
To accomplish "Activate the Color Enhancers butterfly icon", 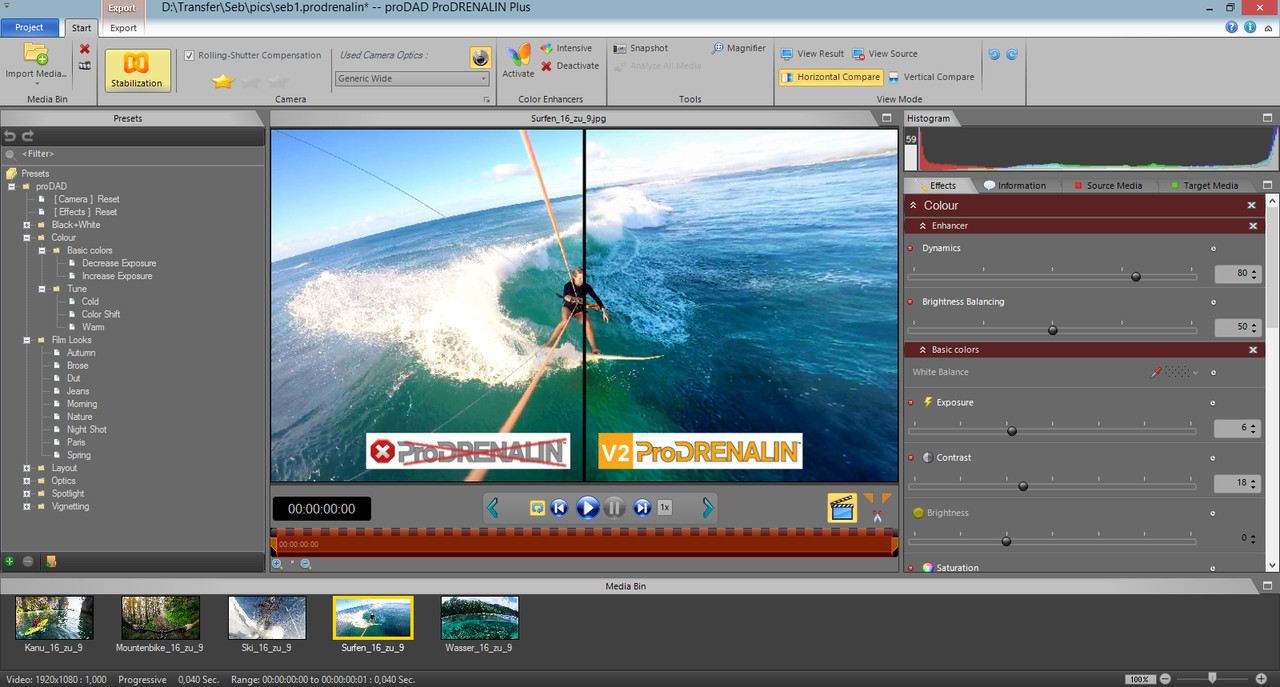I will [518, 56].
